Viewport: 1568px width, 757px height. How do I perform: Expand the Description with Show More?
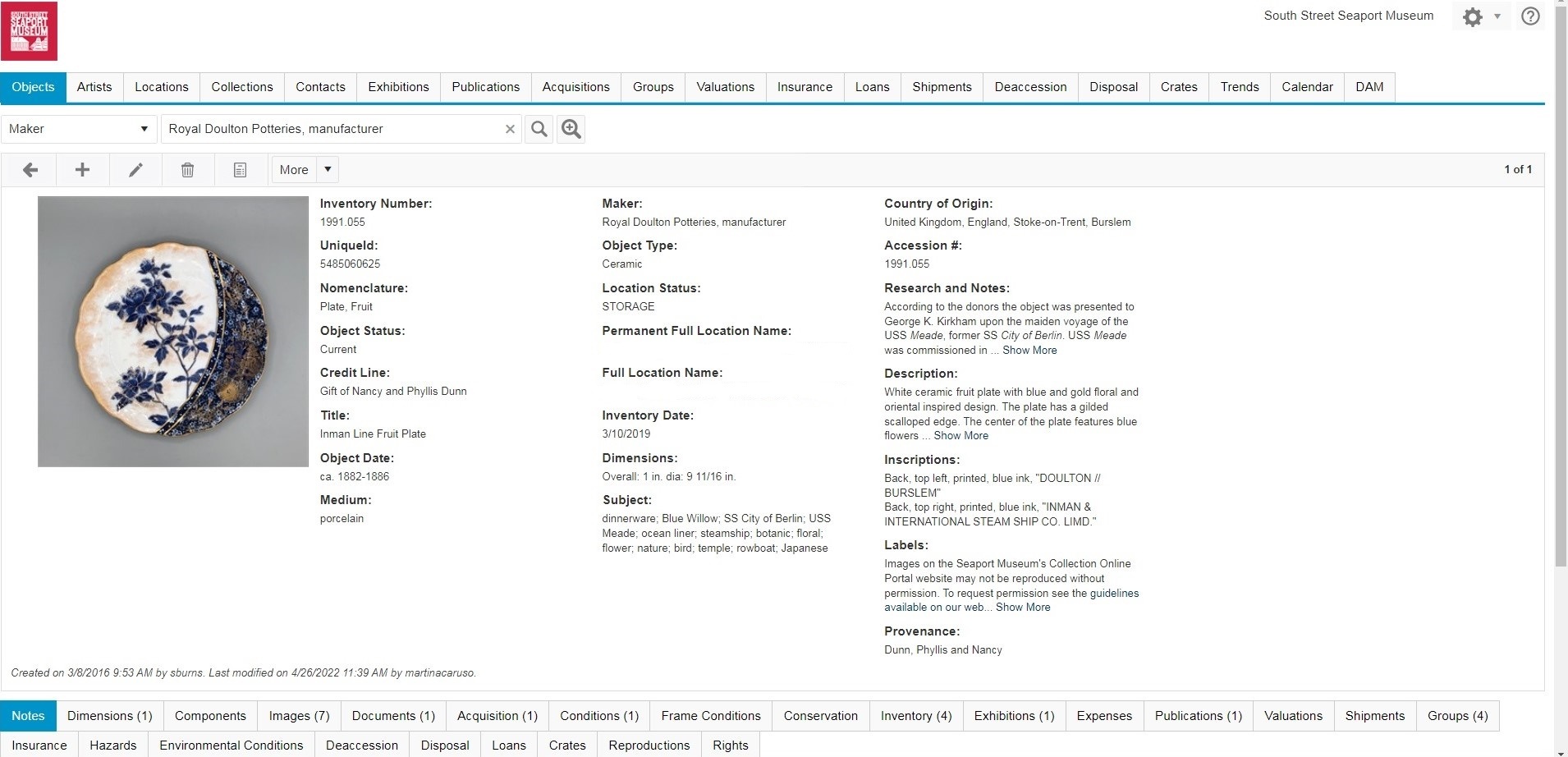tap(961, 436)
